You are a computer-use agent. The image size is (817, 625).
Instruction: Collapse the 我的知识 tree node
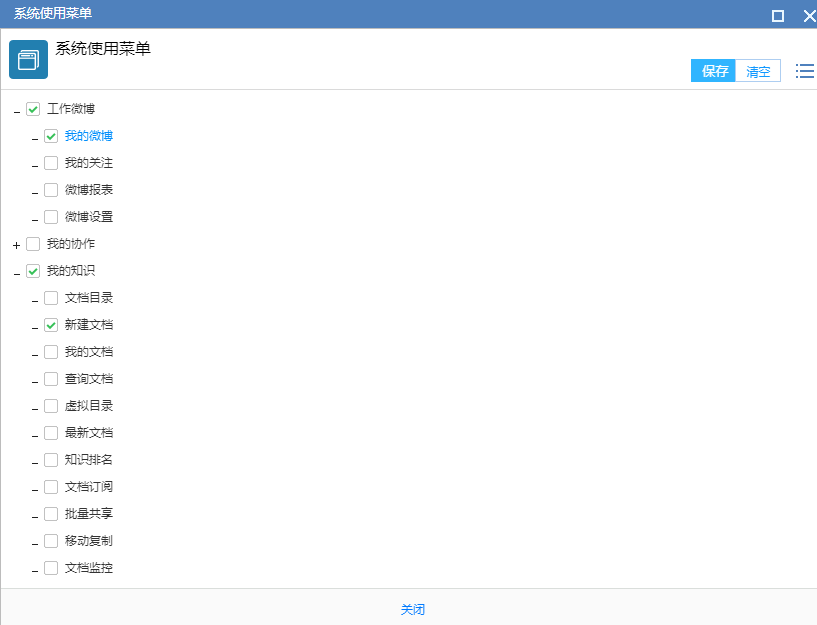coord(17,272)
